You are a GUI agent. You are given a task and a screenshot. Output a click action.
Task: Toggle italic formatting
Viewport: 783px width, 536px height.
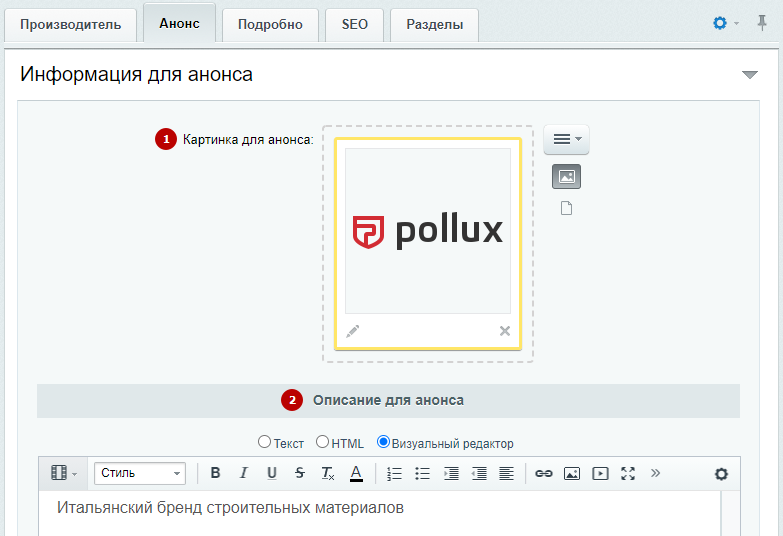pyautogui.click(x=243, y=473)
